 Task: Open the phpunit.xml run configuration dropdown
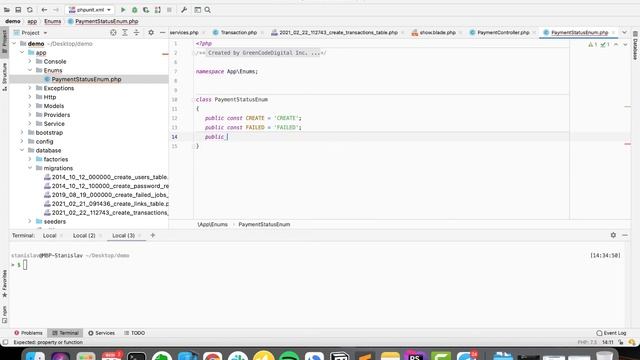click(90, 10)
